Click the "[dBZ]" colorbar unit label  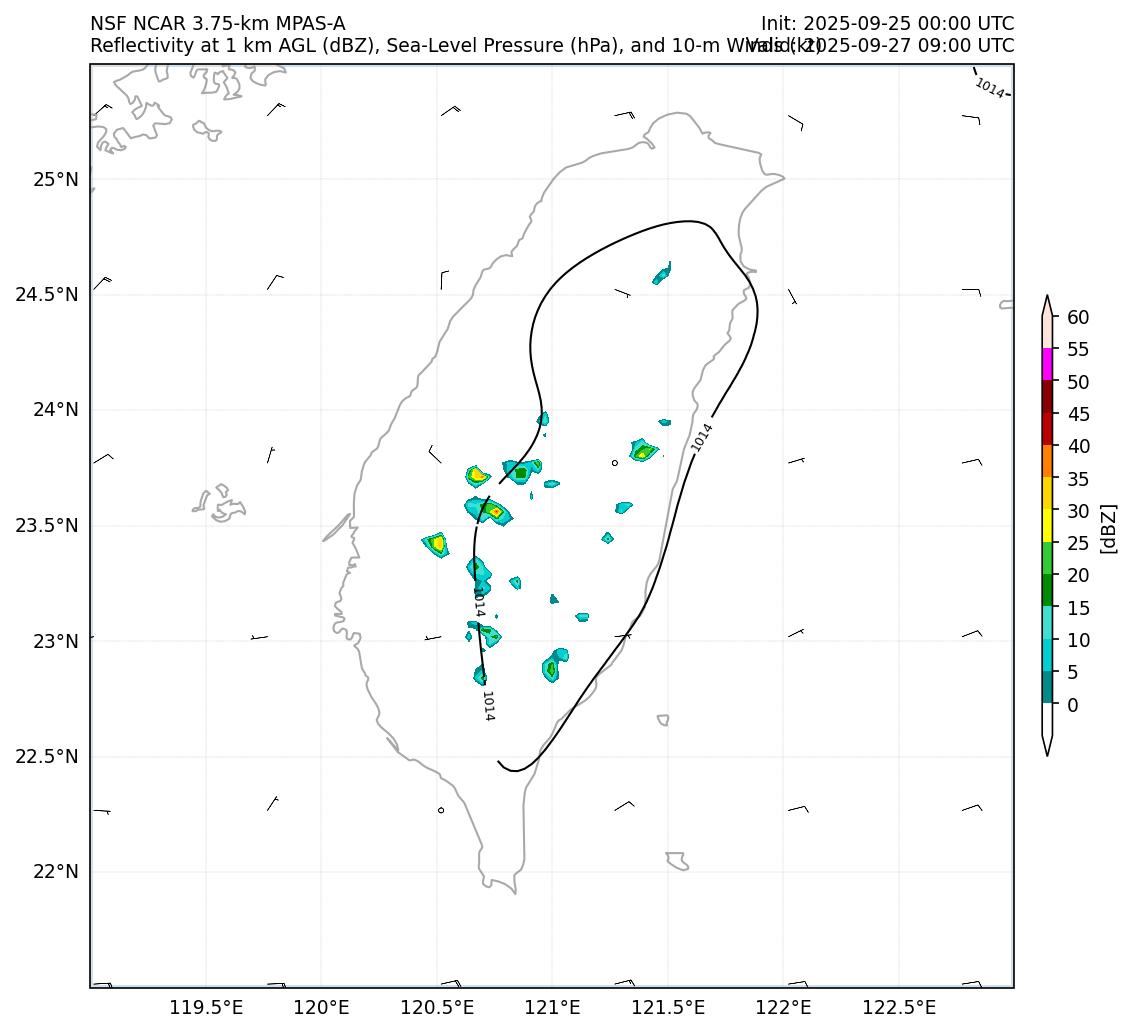[x=1107, y=528]
